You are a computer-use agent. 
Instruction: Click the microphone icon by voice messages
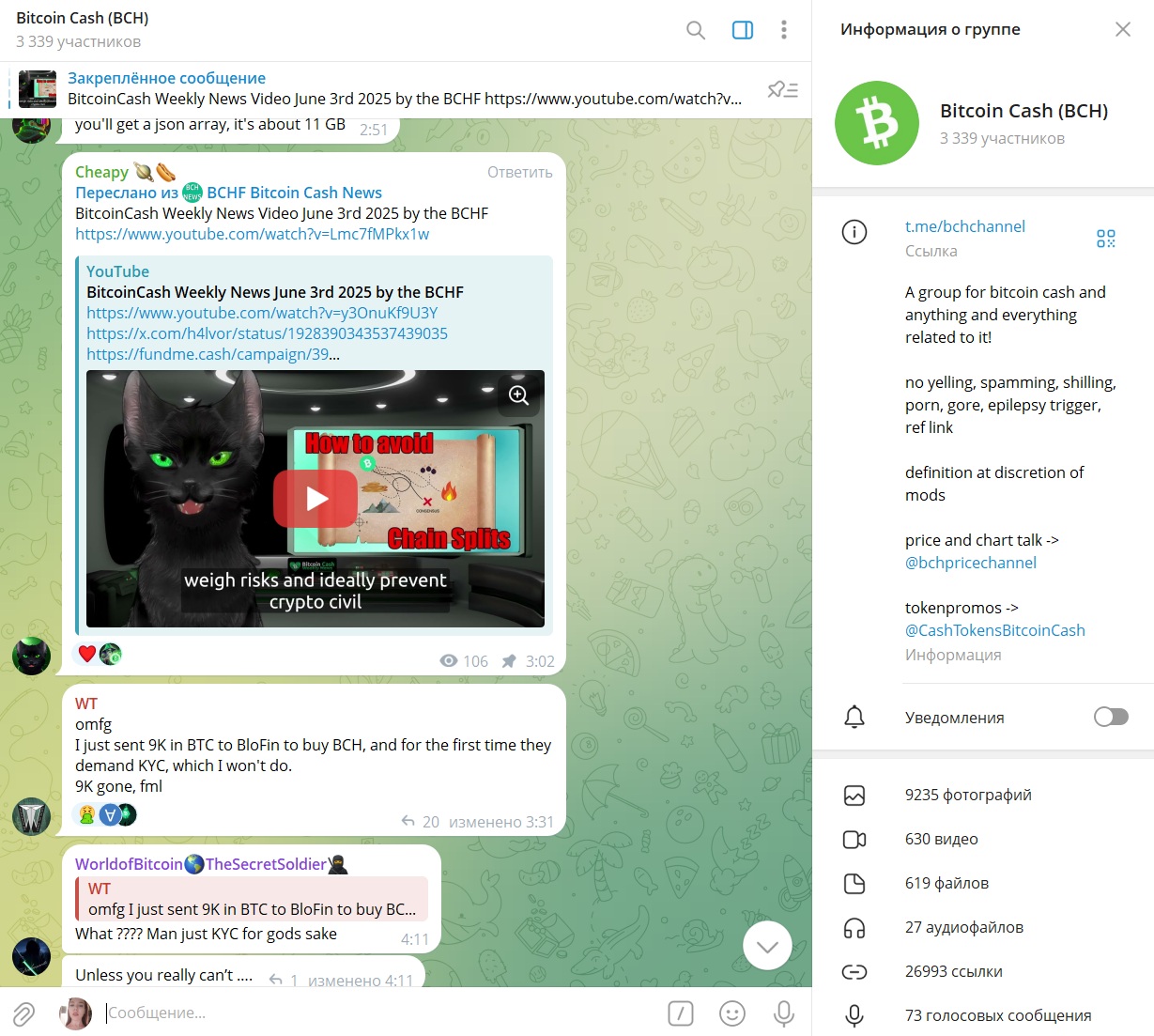point(854,1015)
